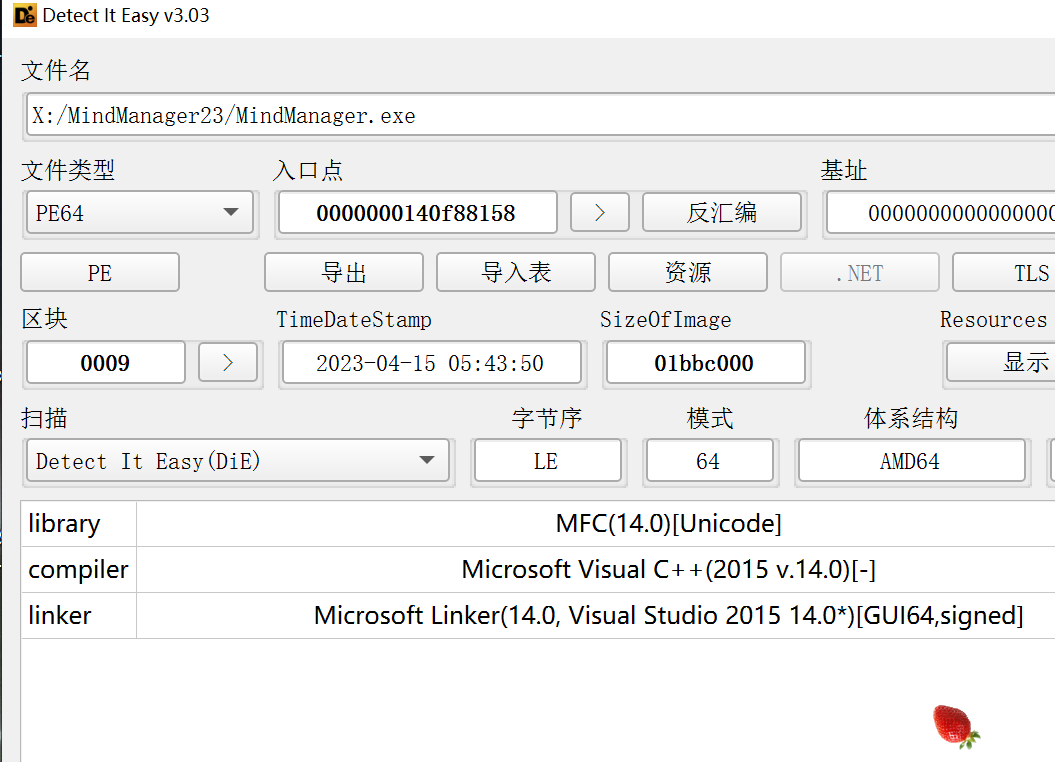Click the 'linker' row label
The image size is (1055, 762).
[60, 615]
